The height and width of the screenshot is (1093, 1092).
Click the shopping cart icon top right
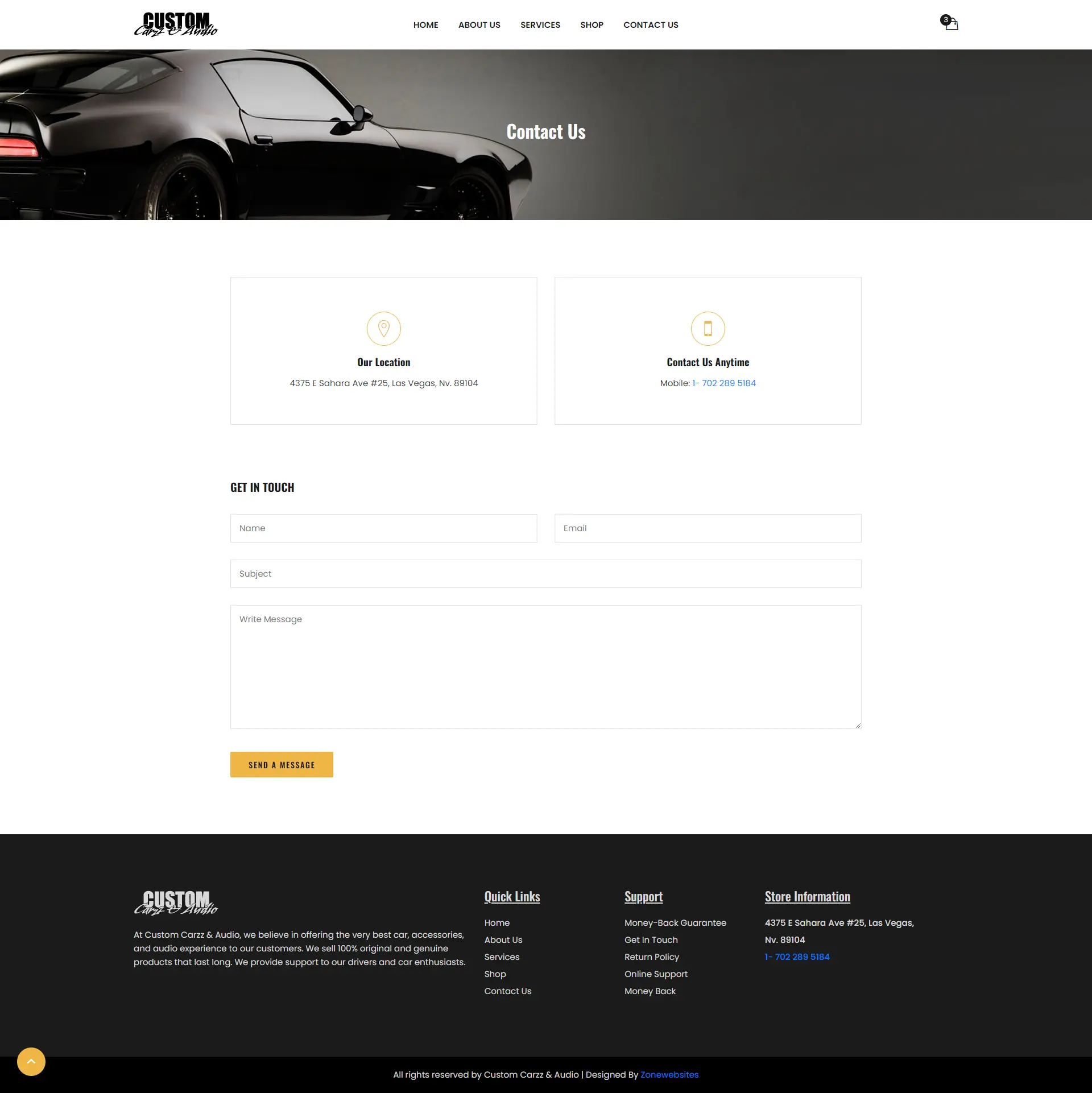[x=950, y=24]
